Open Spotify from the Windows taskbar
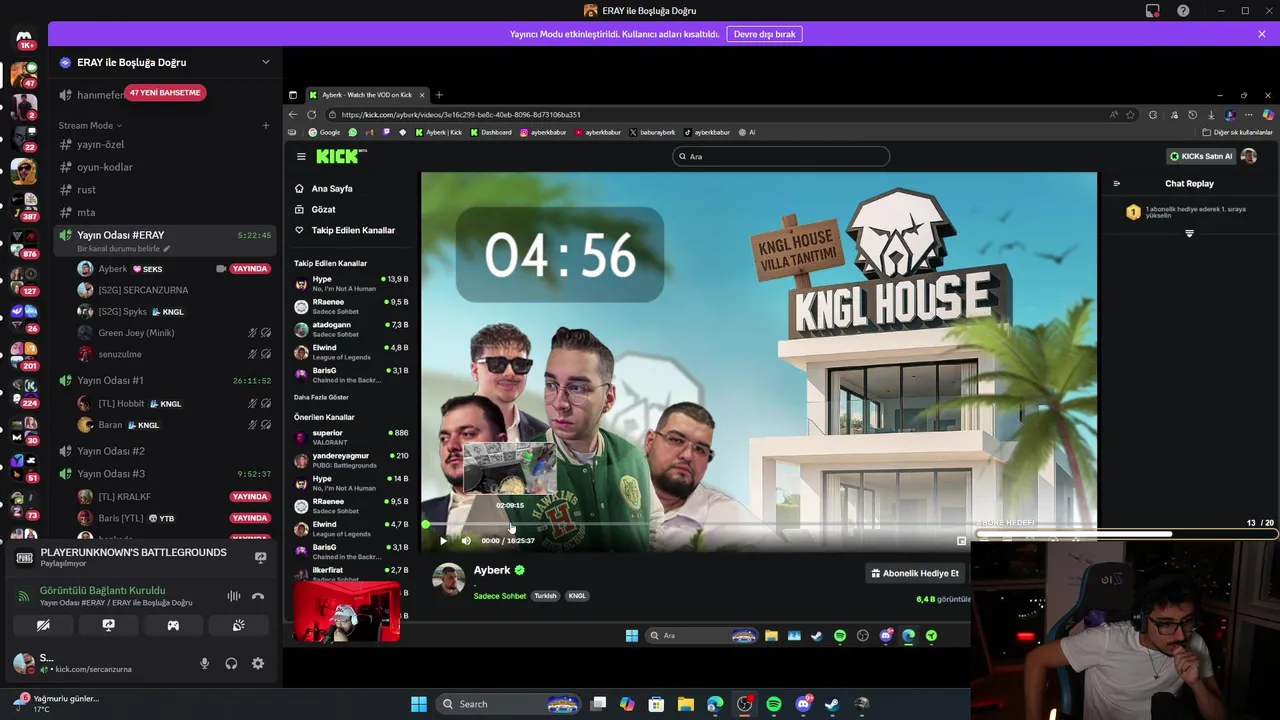This screenshot has height=720, width=1280. coord(774,704)
